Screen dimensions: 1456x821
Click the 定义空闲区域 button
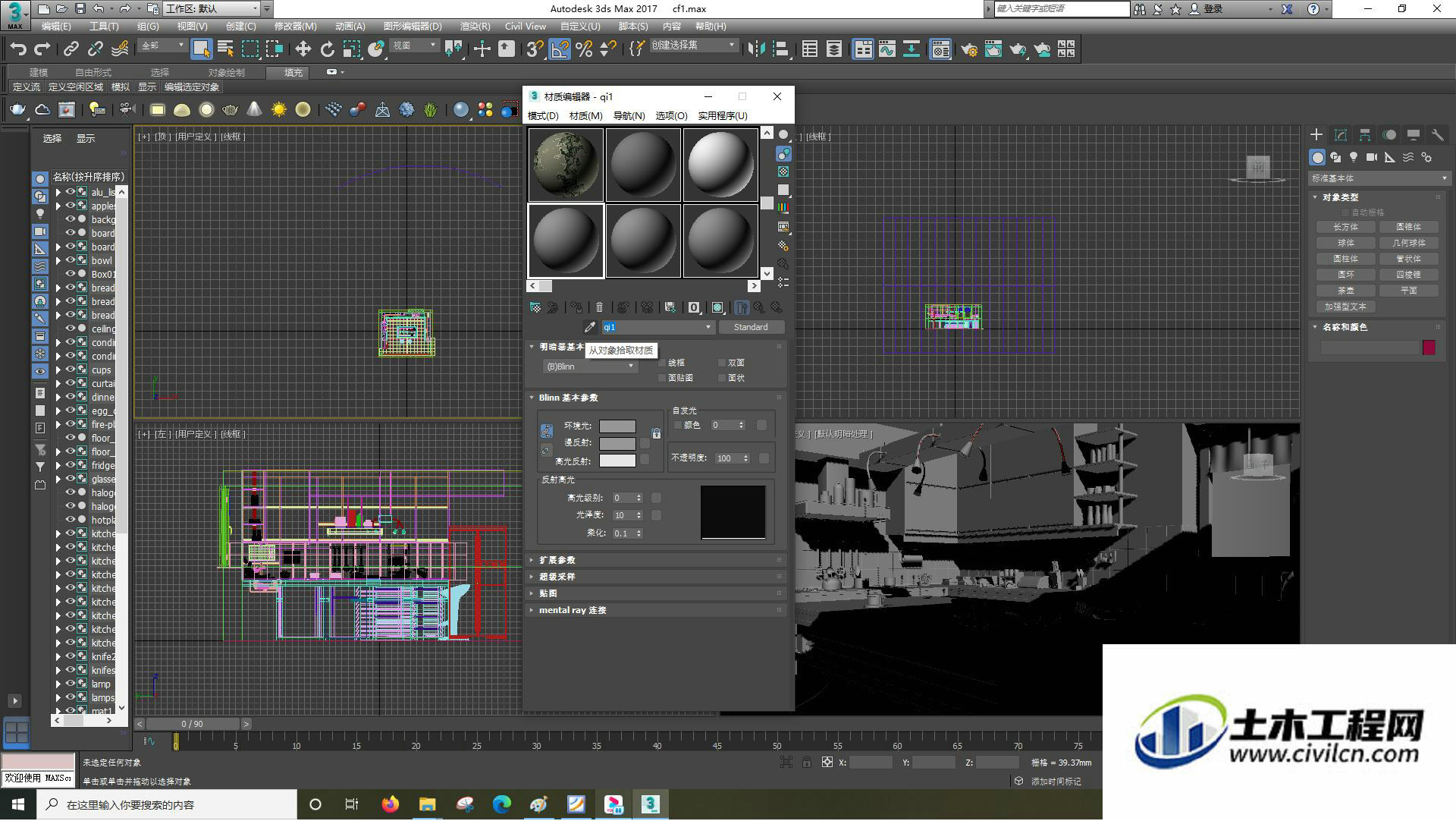pyautogui.click(x=75, y=87)
